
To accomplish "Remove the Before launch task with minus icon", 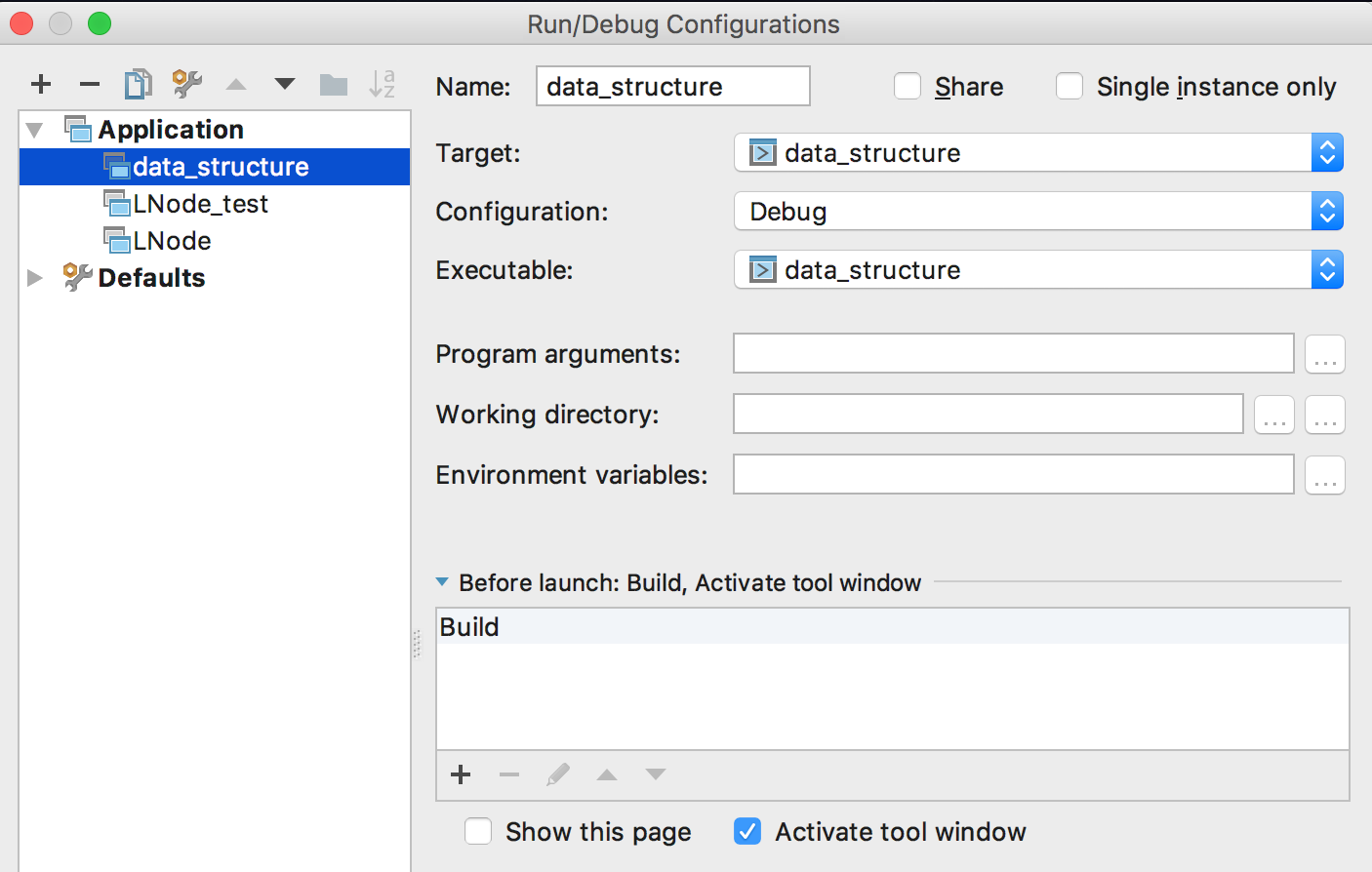I will pos(509,774).
